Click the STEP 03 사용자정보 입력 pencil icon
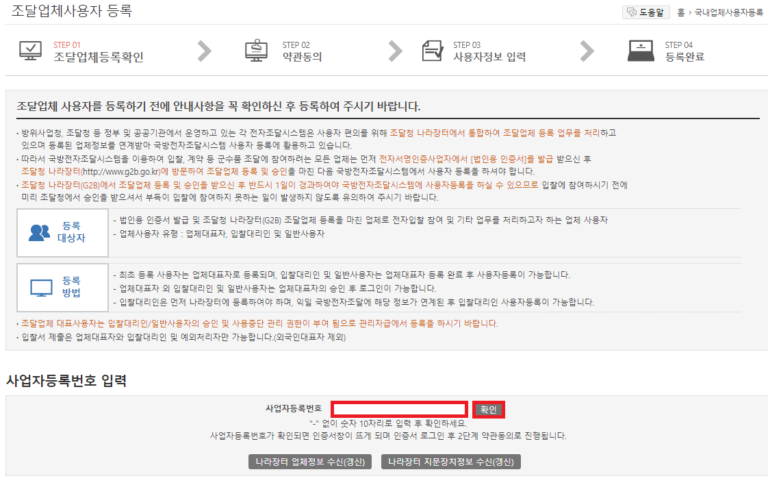The image size is (768, 498). [x=432, y=51]
